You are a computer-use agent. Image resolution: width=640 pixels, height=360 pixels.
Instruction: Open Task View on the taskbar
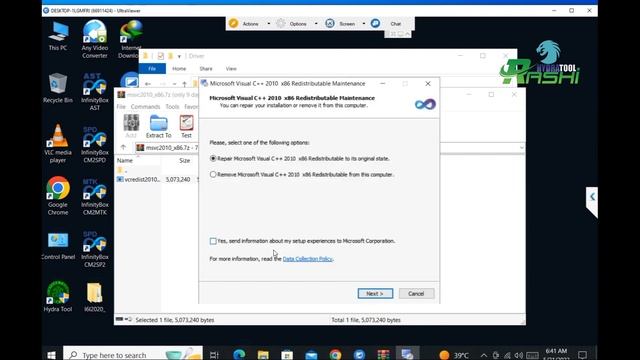tap(214, 355)
